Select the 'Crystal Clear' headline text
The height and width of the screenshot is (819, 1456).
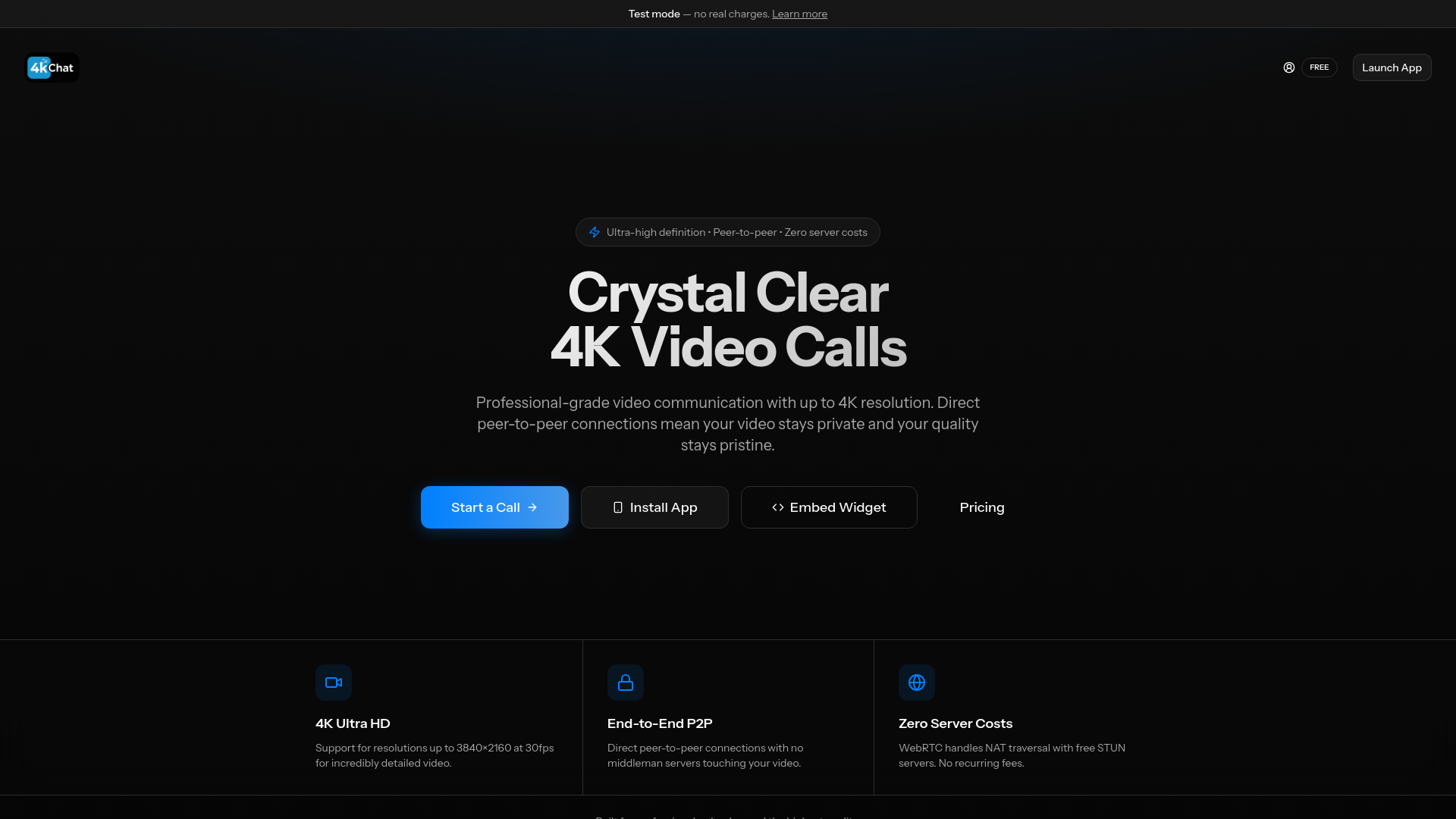[728, 293]
